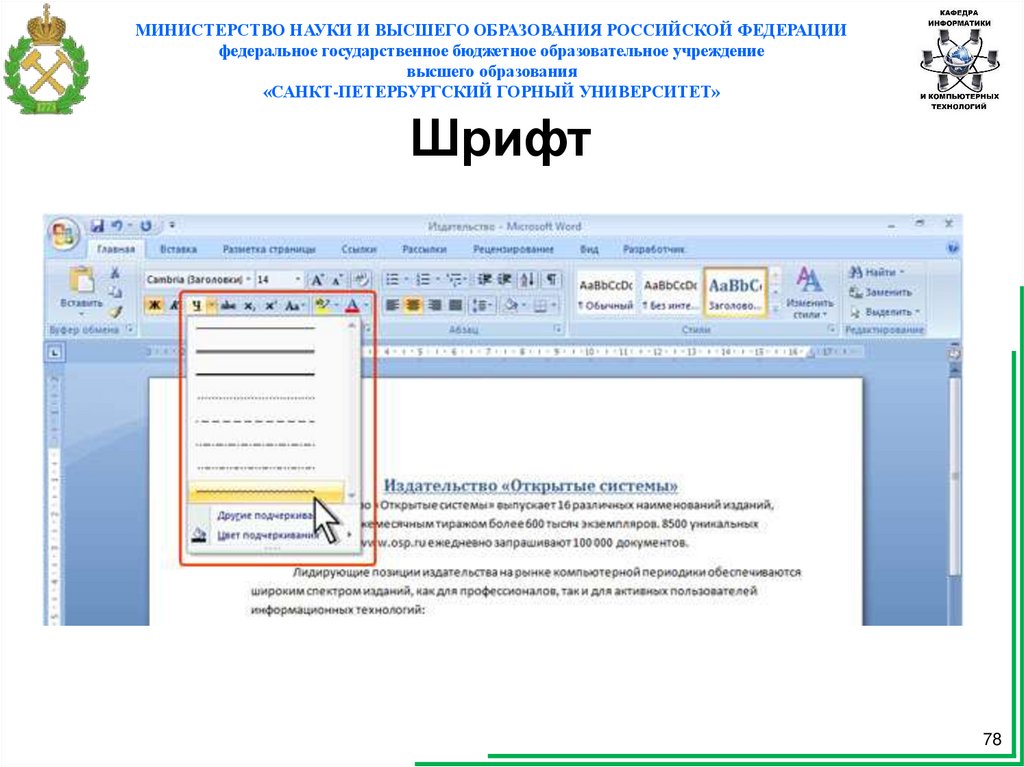Click multilevel list icon

click(455, 280)
